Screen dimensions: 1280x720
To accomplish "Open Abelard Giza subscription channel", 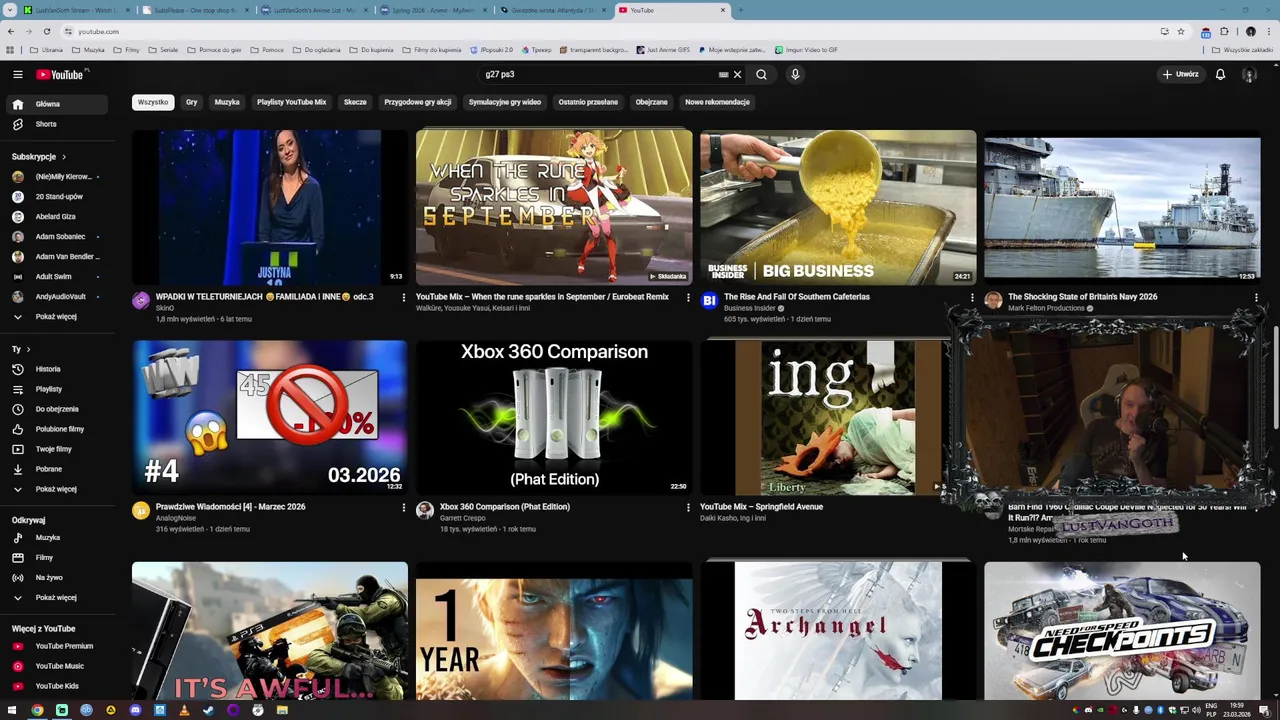I will click(56, 216).
